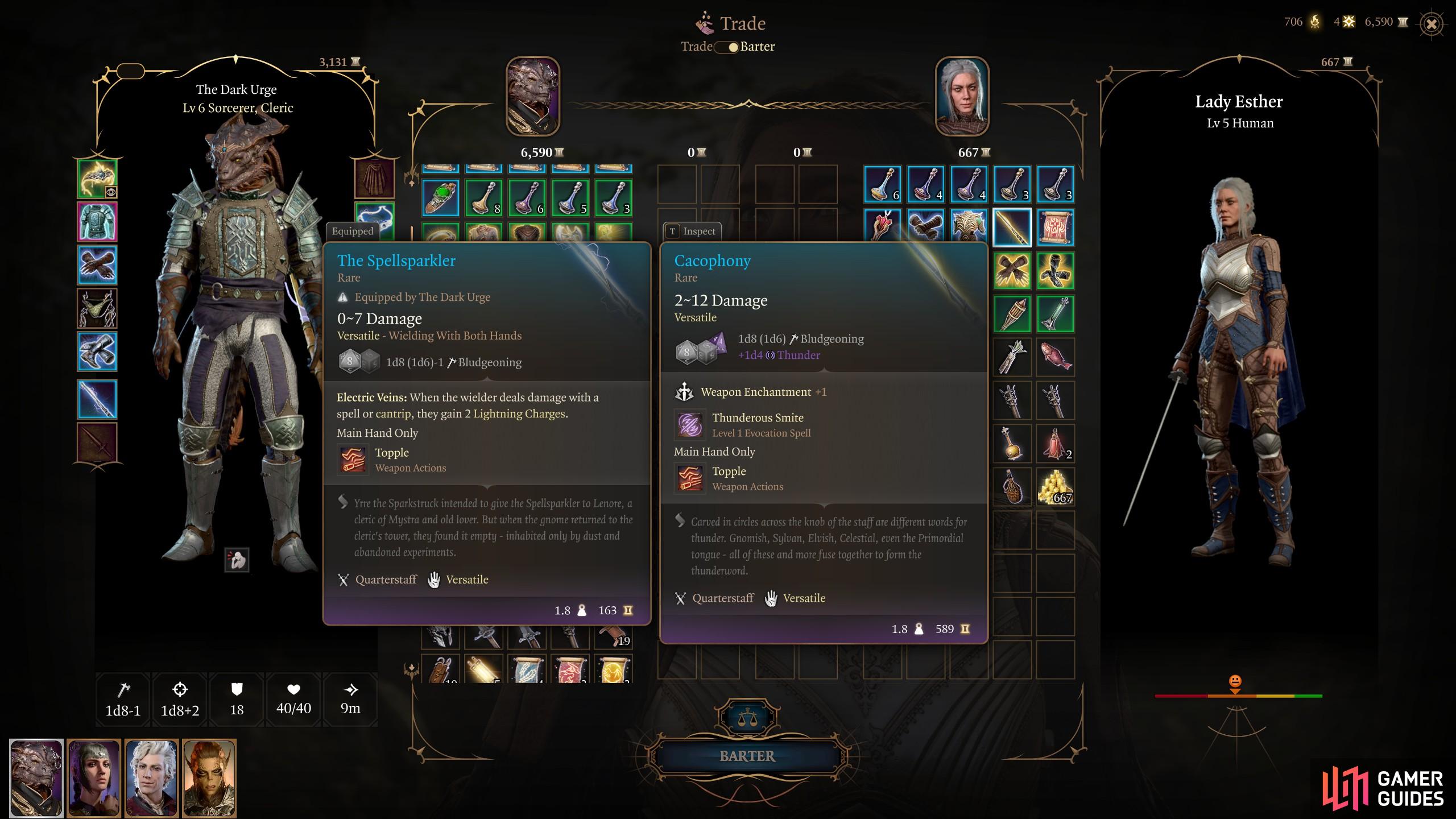Select the fish item in merchant inventory

pyautogui.click(x=1056, y=357)
